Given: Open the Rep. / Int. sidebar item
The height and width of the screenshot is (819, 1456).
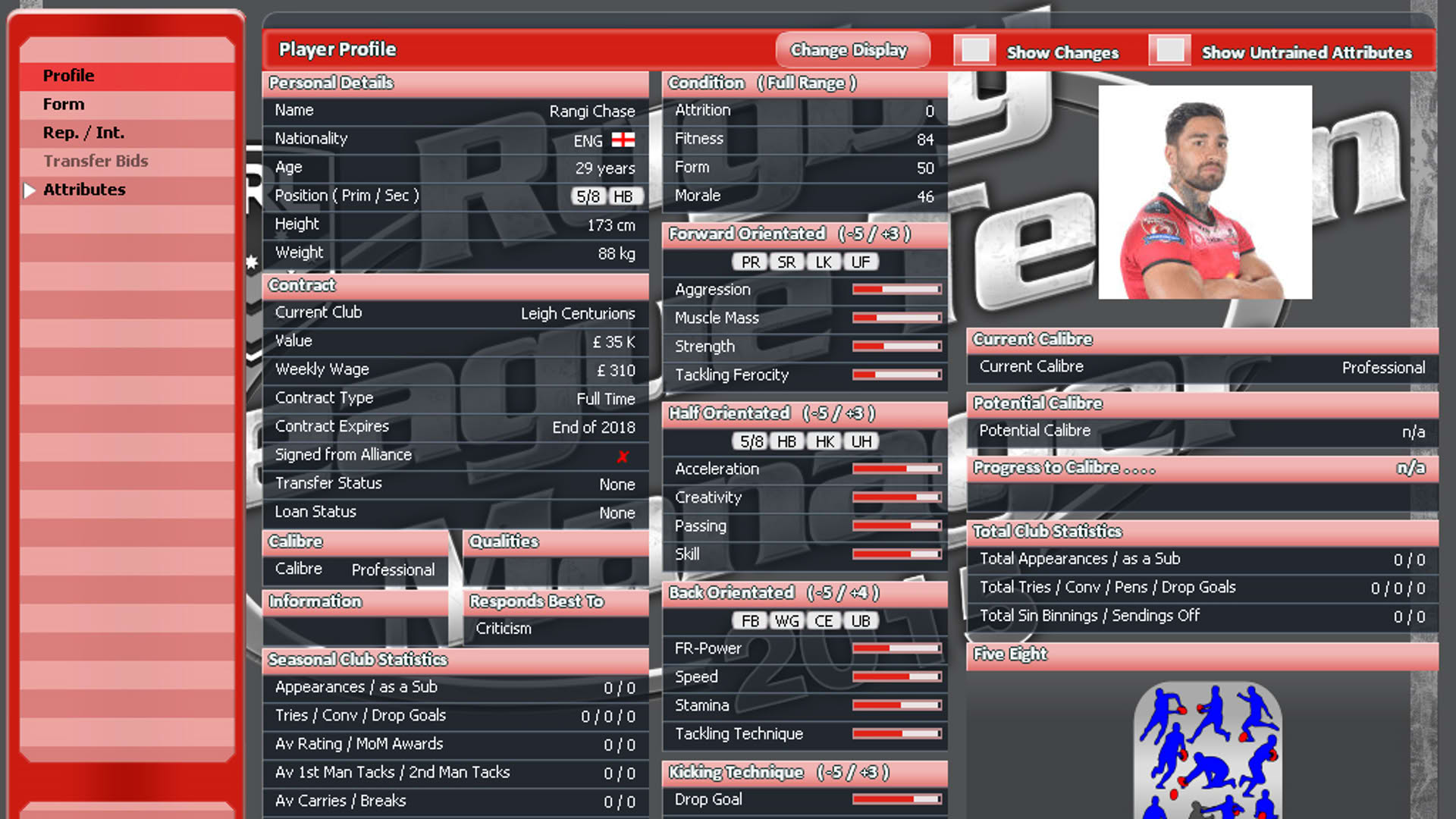Looking at the screenshot, I should coord(127,133).
